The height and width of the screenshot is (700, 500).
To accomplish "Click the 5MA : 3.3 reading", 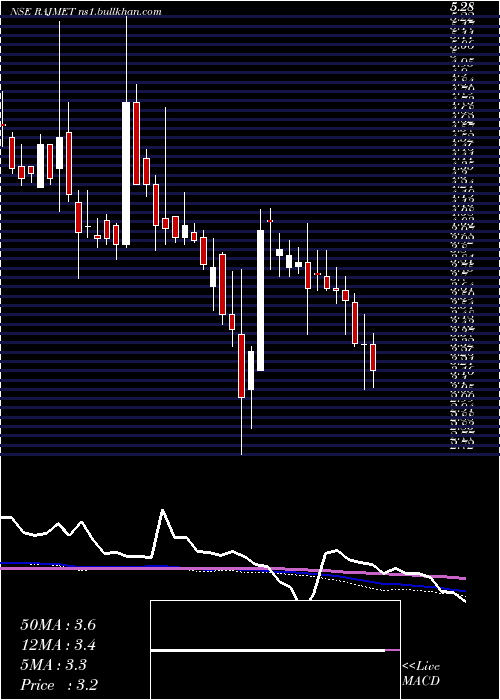I will [x=54, y=665].
